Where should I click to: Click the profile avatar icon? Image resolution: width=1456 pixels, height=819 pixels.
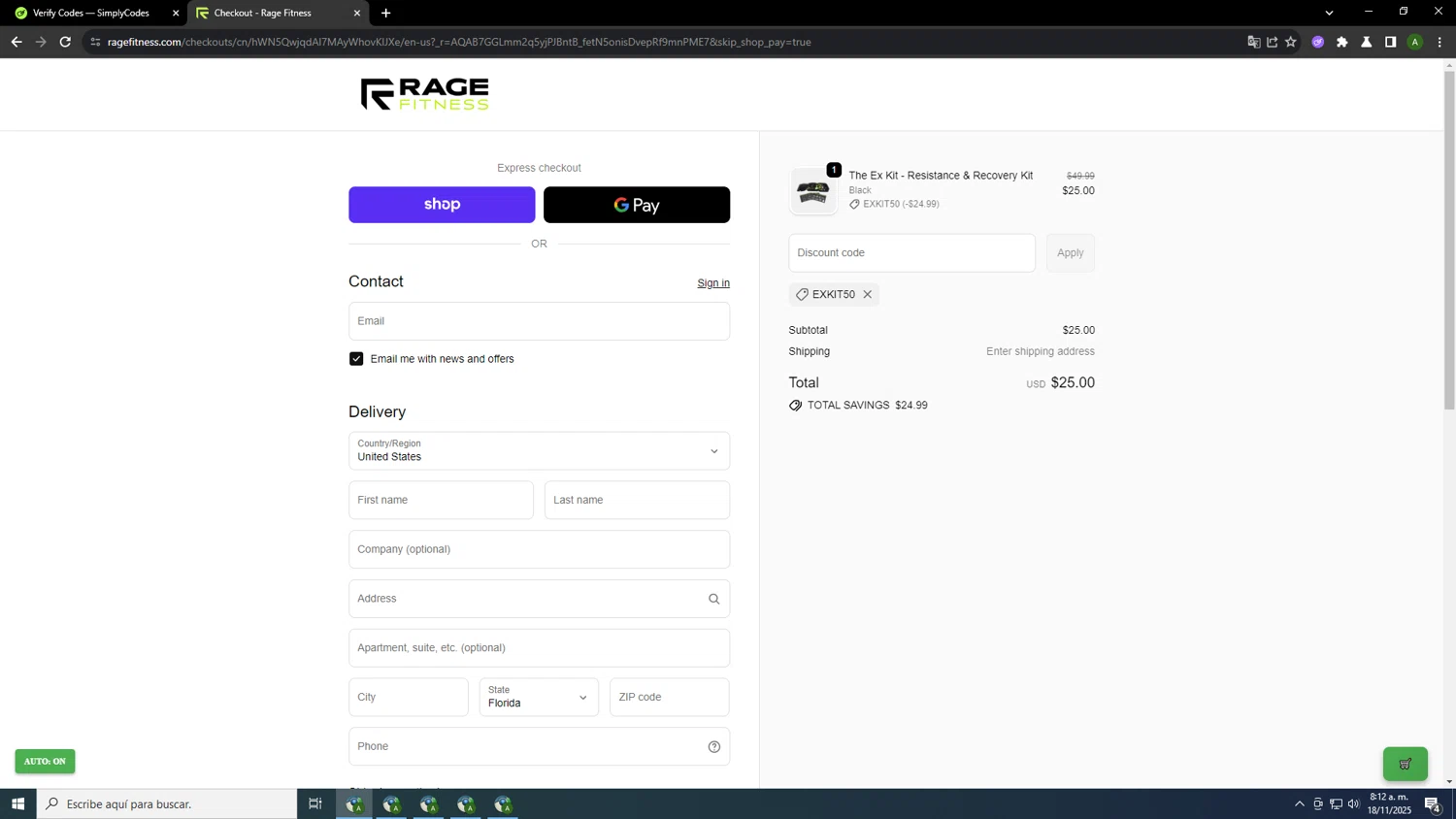[1414, 42]
